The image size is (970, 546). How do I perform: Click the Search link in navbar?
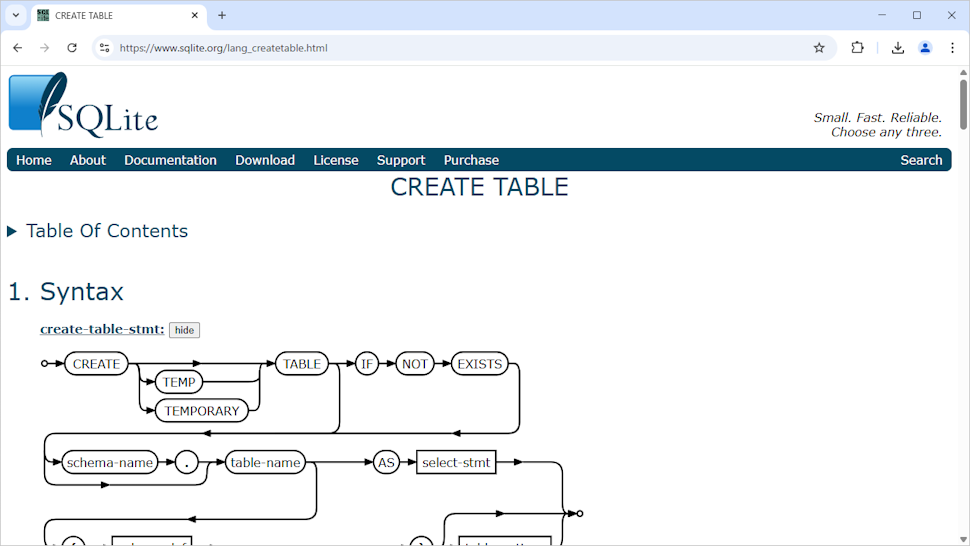coord(920,160)
